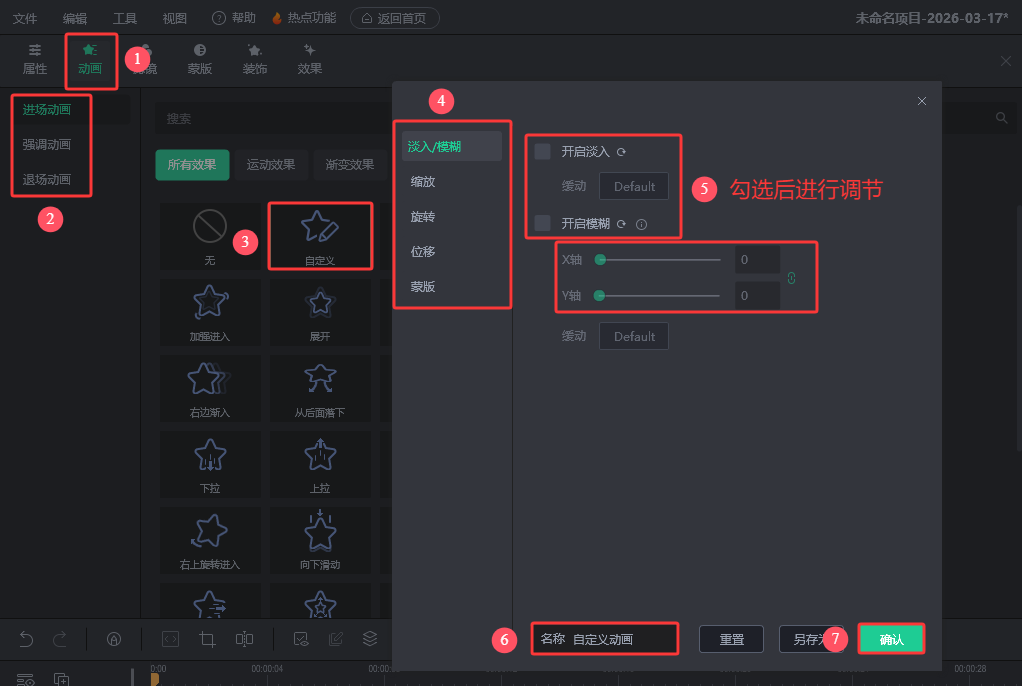1022x686 pixels.
Task: Click the 确认 confirm button
Action: 891,639
